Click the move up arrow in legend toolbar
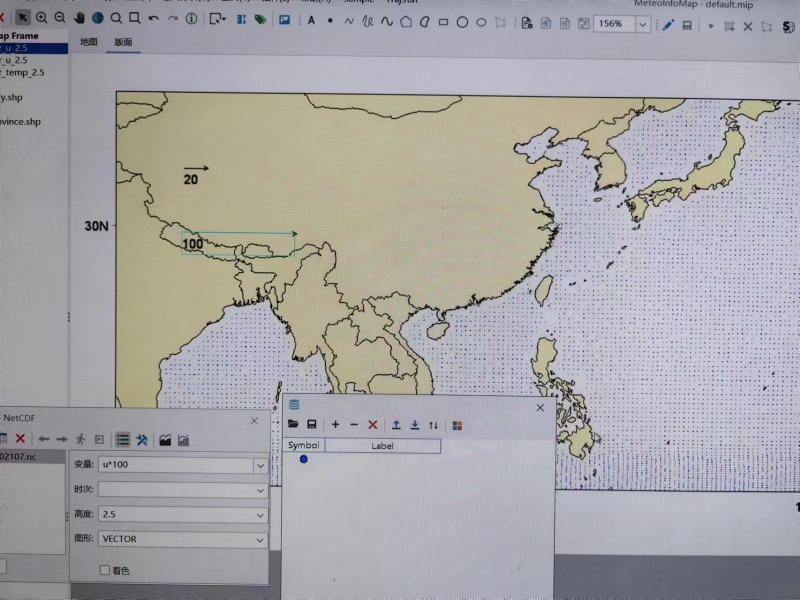 click(x=396, y=425)
